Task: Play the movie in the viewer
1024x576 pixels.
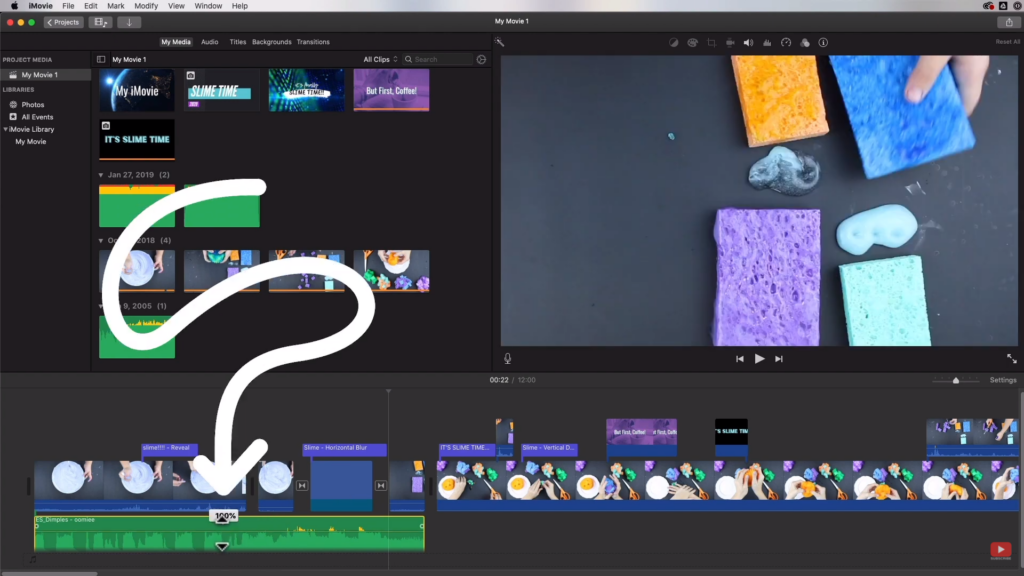Action: click(x=759, y=359)
